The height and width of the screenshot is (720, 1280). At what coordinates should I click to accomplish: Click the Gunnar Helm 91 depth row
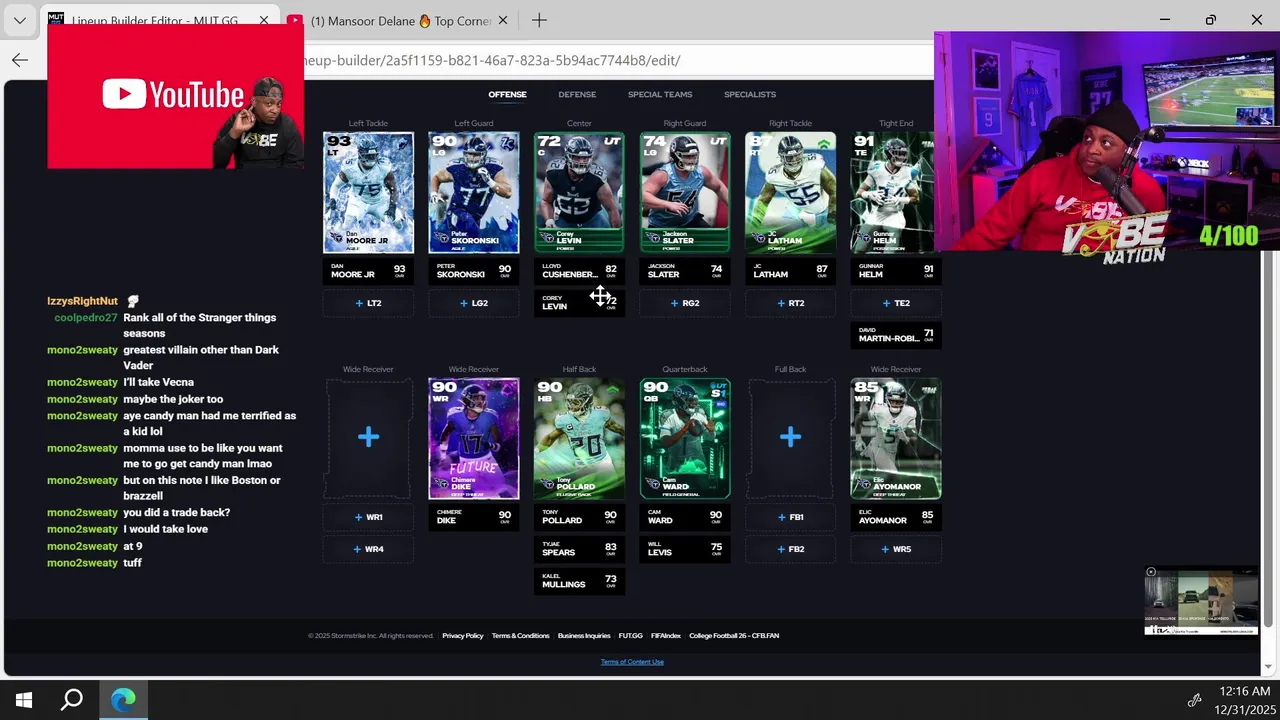[896, 271]
